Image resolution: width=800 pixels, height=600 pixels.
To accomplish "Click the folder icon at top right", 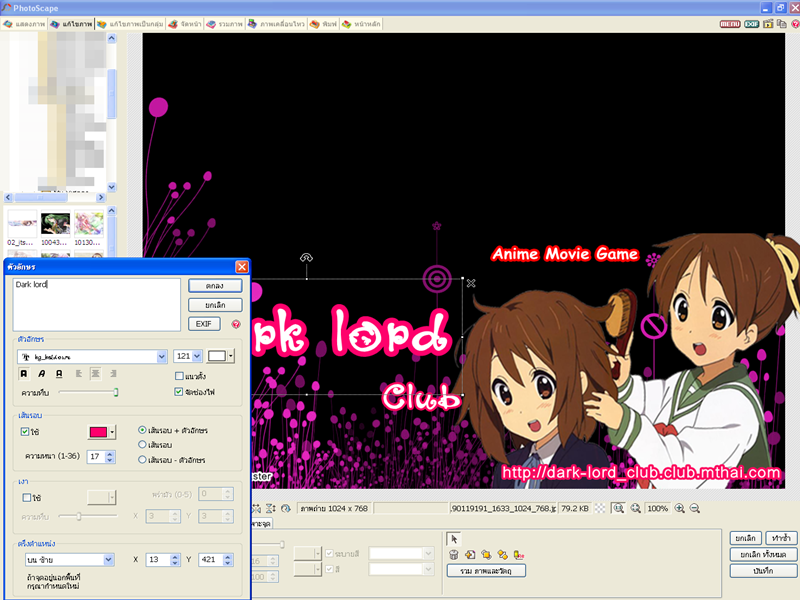I will pos(768,24).
